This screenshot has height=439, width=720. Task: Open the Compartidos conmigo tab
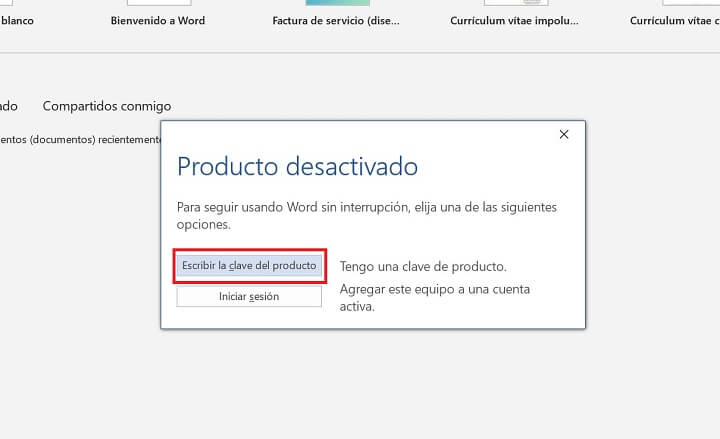coord(107,106)
